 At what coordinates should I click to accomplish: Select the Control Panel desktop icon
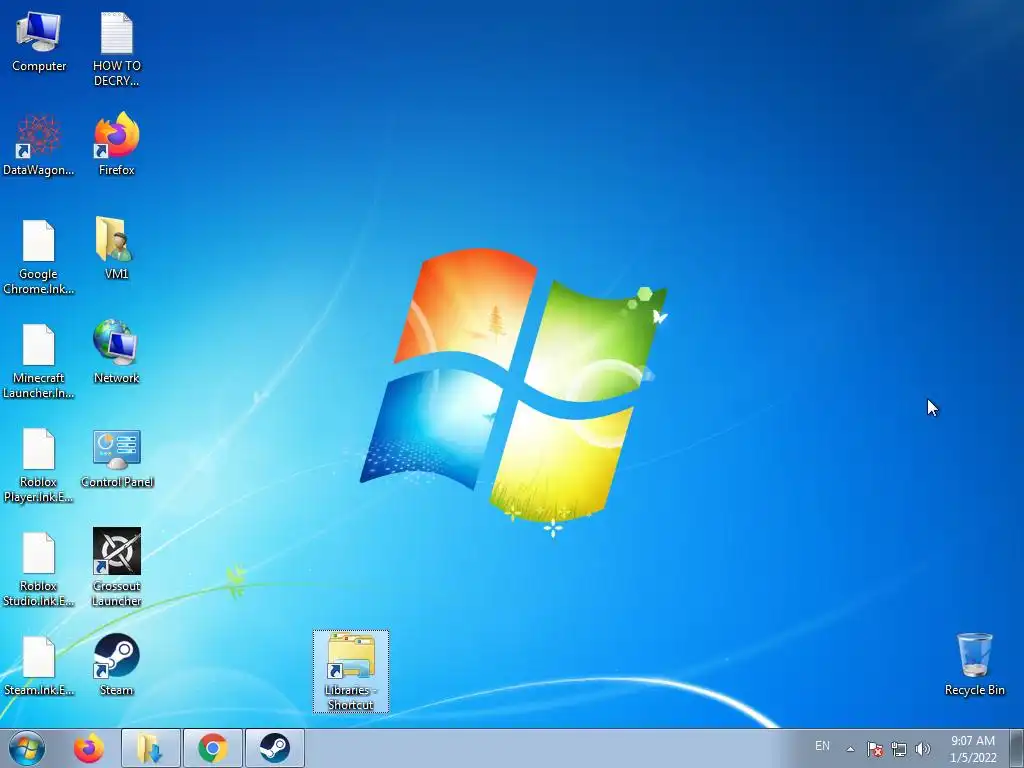[x=117, y=458]
